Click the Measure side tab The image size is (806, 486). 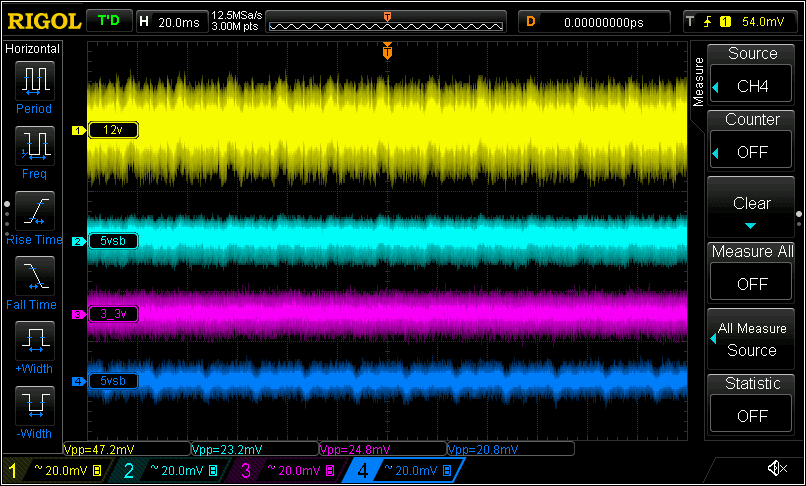tap(698, 82)
